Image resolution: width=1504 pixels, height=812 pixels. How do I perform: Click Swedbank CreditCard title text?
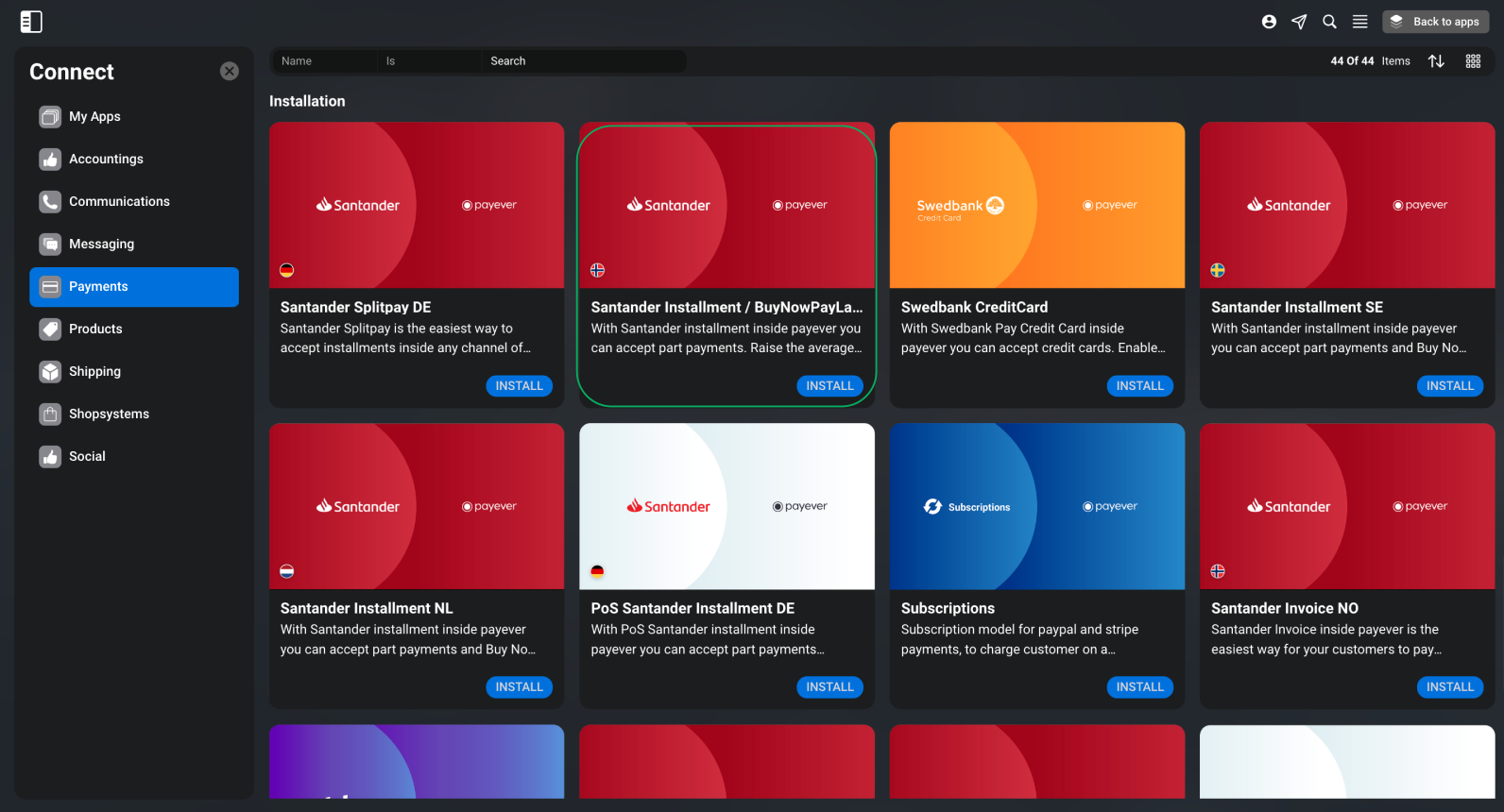(974, 308)
